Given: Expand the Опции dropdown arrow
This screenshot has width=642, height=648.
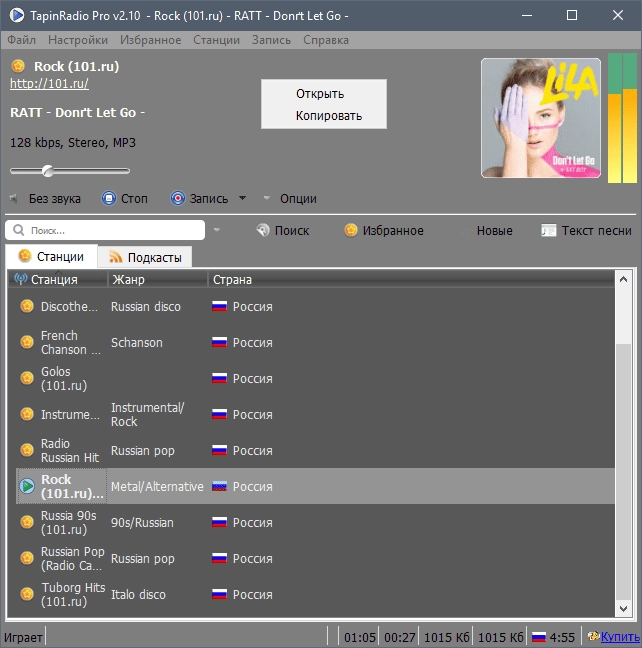Looking at the screenshot, I should pyautogui.click(x=267, y=198).
